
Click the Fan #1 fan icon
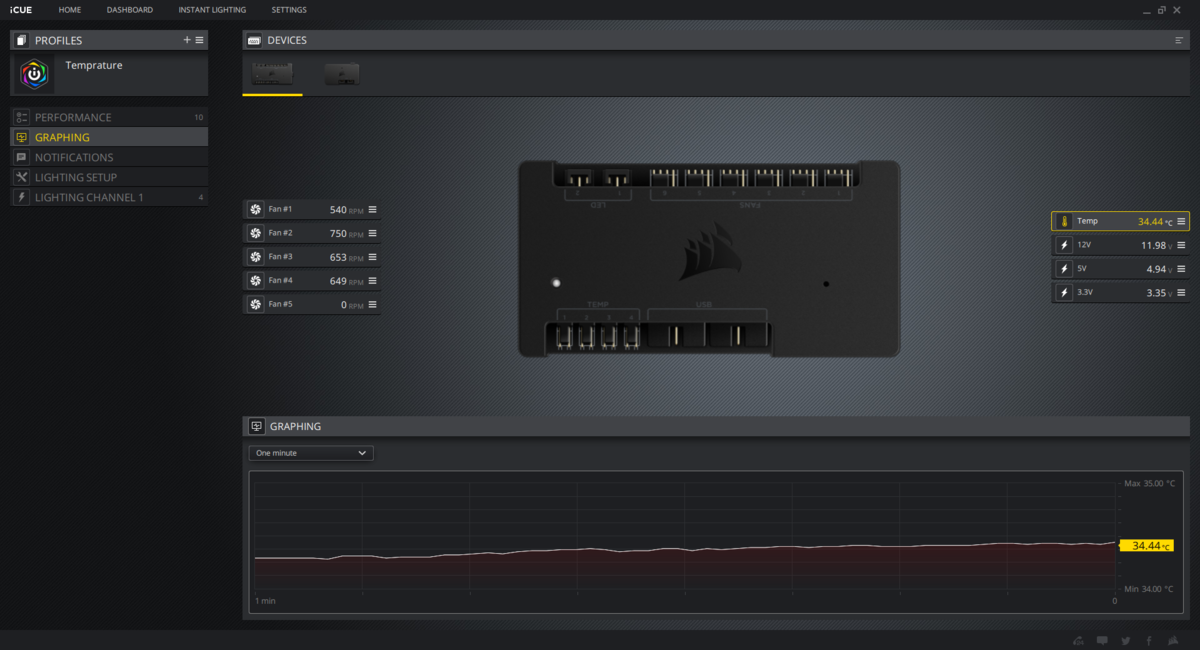(255, 209)
